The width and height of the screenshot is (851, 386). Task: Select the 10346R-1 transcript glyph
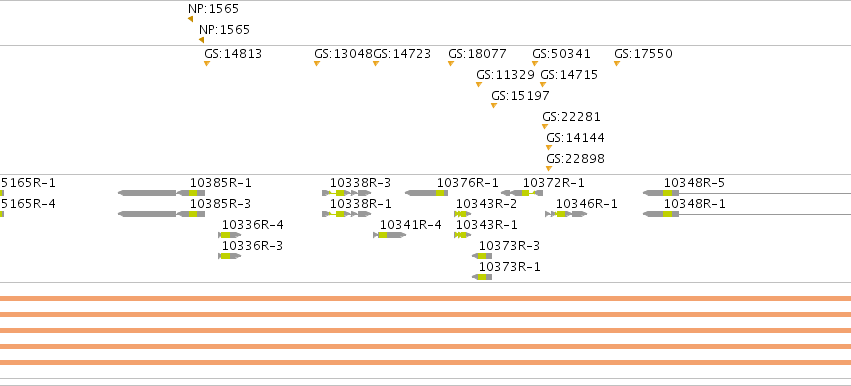coord(566,214)
